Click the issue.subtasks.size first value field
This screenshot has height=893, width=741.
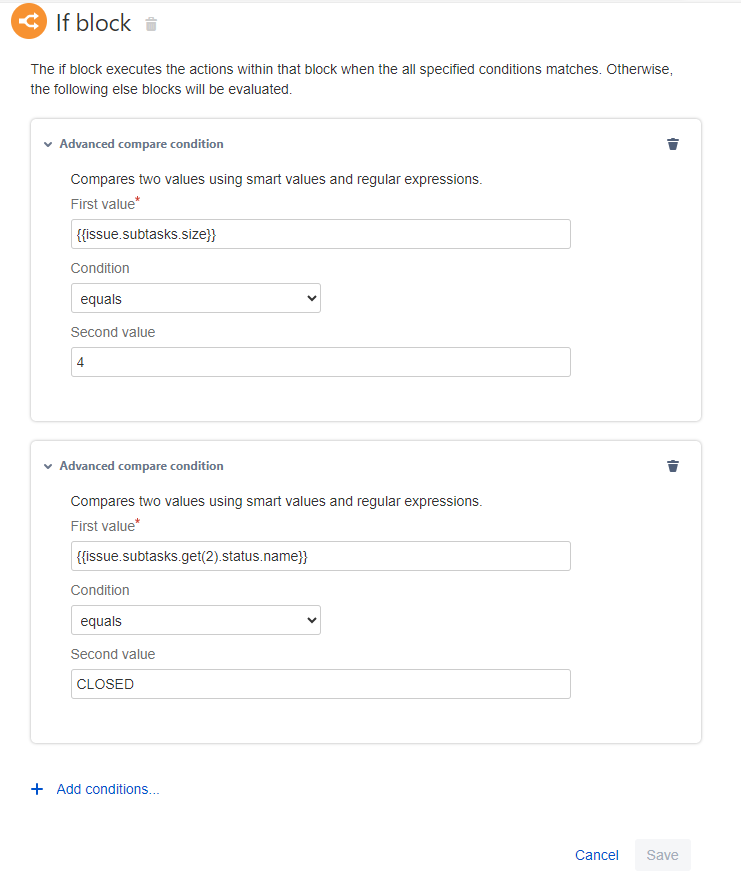[x=321, y=234]
